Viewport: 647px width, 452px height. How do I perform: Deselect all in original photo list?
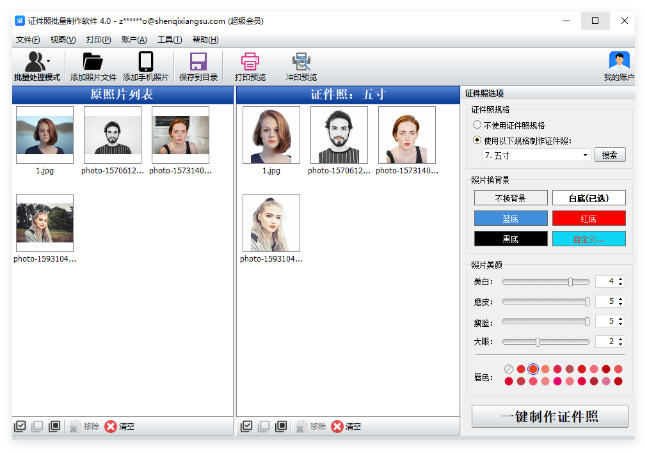coord(37,426)
